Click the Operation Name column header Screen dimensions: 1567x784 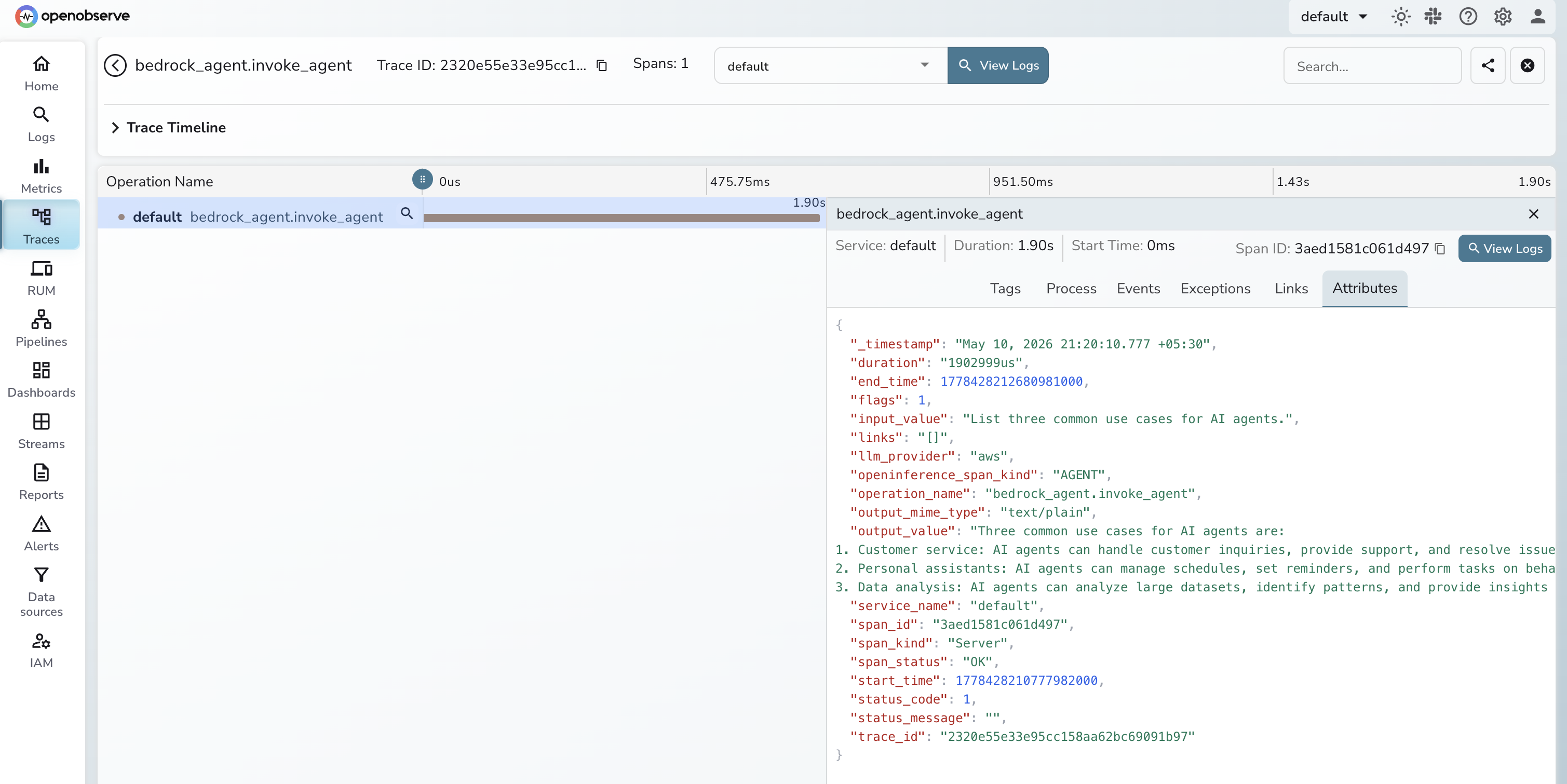(x=159, y=181)
